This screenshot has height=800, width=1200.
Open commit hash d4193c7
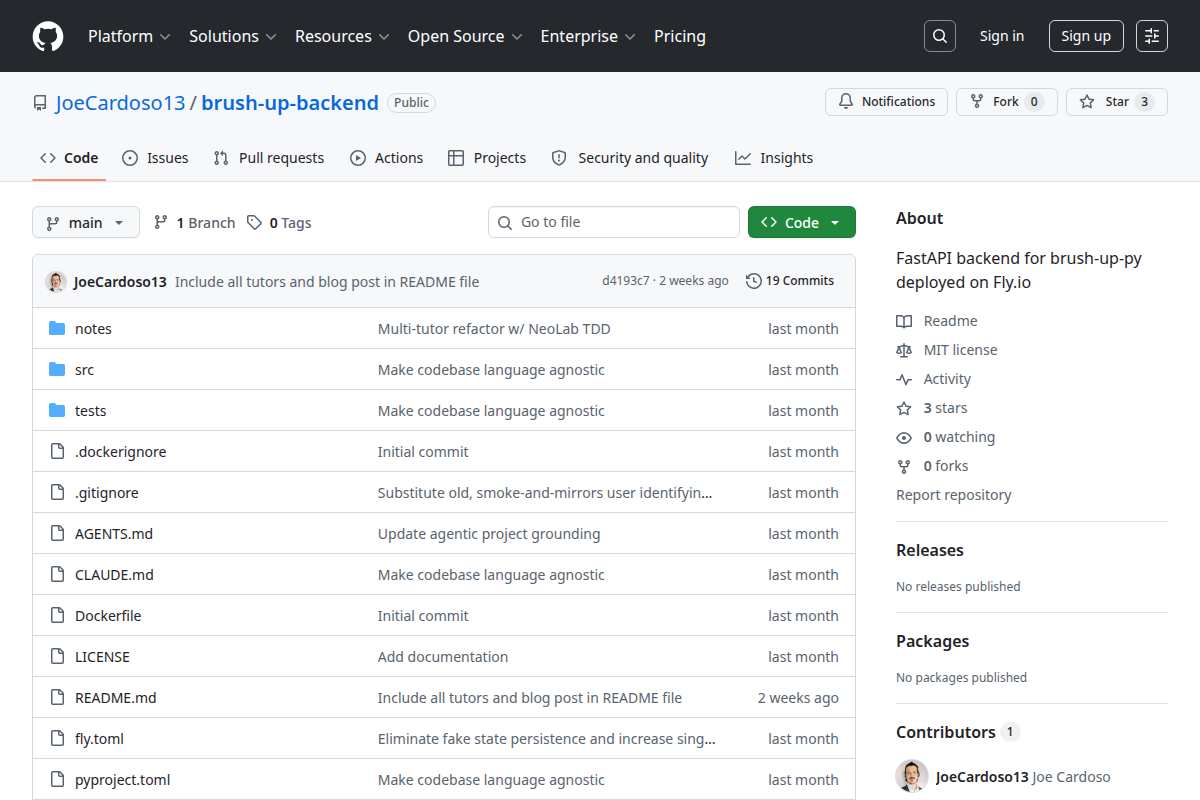tap(626, 281)
